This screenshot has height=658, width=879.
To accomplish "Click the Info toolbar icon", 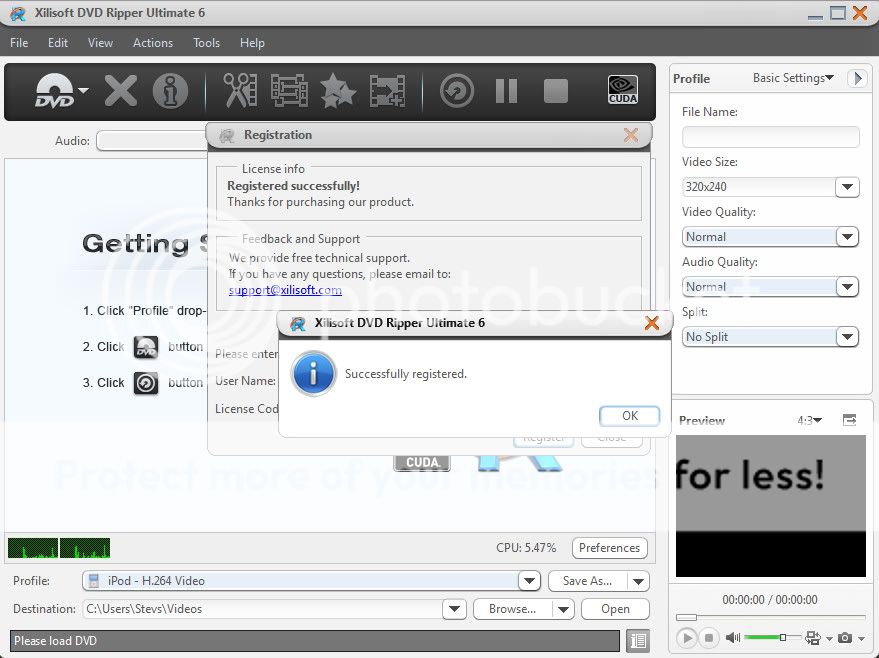I will (x=170, y=91).
